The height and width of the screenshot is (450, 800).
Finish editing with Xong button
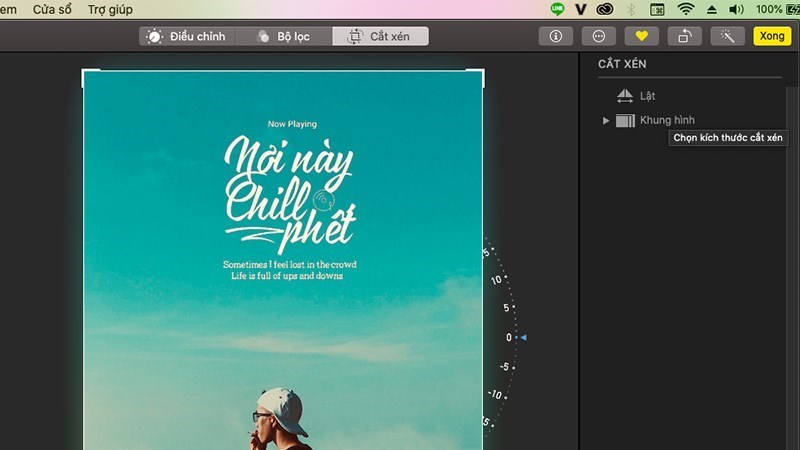point(772,36)
